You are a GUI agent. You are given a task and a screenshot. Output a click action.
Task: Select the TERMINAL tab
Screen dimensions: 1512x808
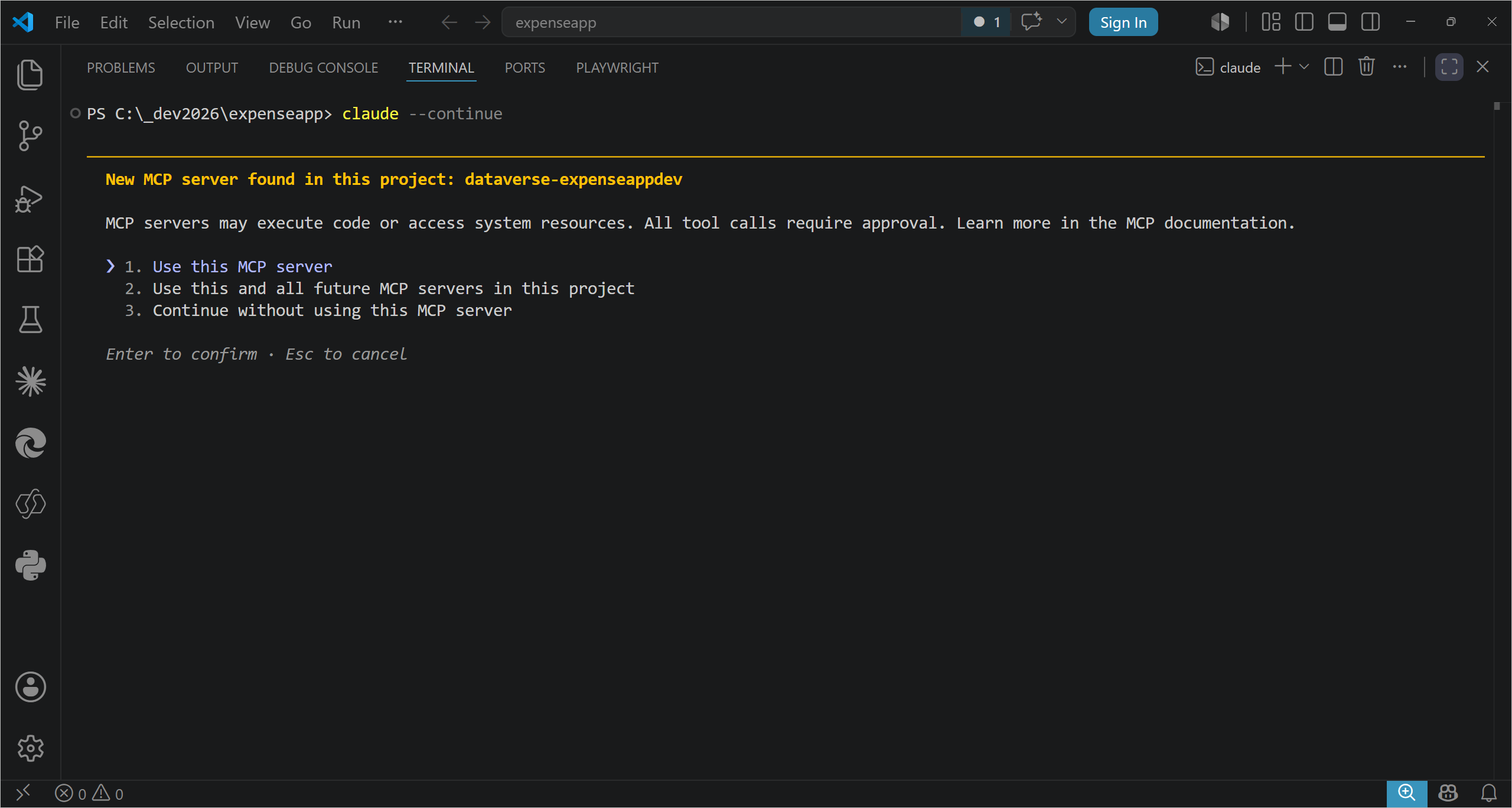441,68
